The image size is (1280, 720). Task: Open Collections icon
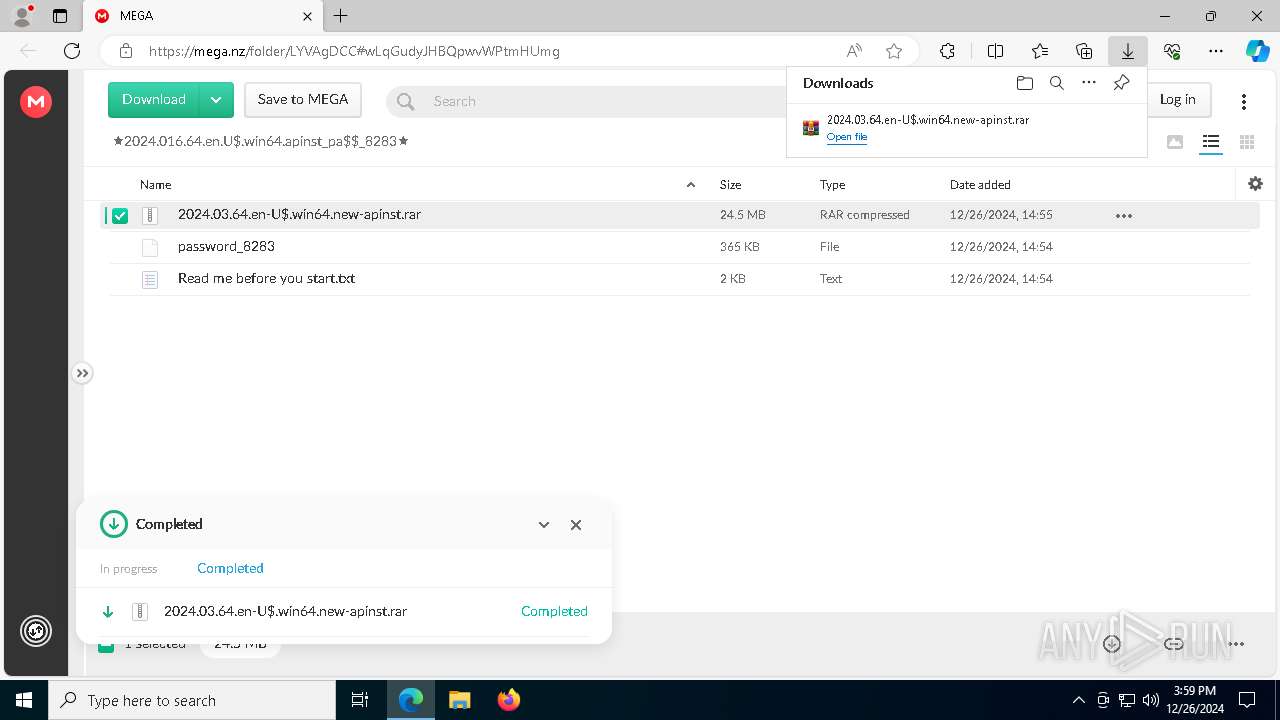(1084, 51)
